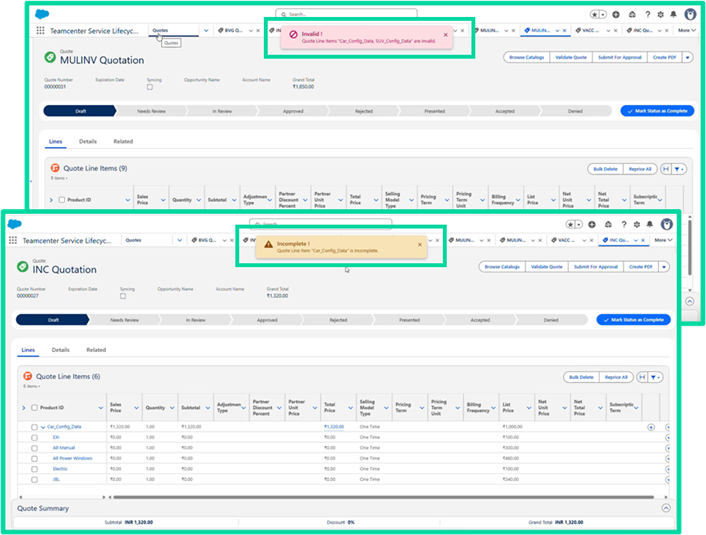Switch to Details tab on INC Quotation
Image resolution: width=706 pixels, height=535 pixels.
click(60, 350)
